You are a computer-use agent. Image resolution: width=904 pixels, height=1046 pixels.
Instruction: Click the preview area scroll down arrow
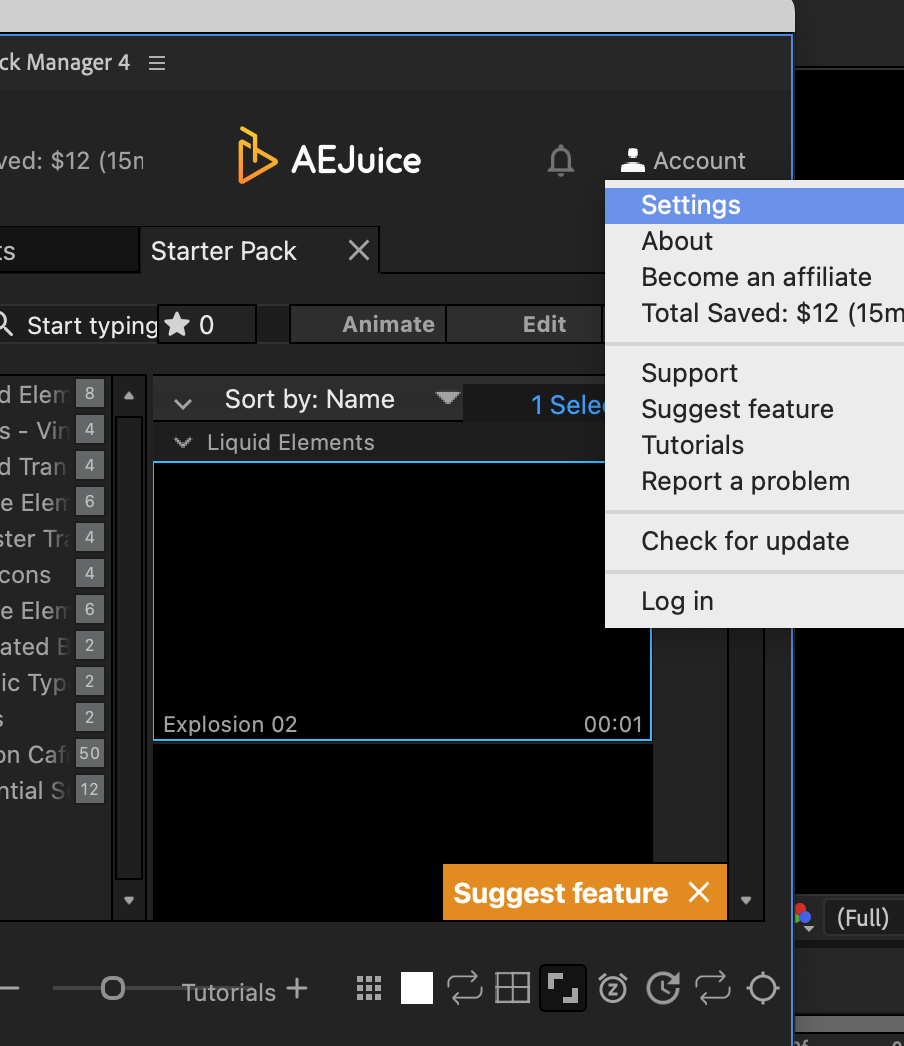(x=746, y=900)
